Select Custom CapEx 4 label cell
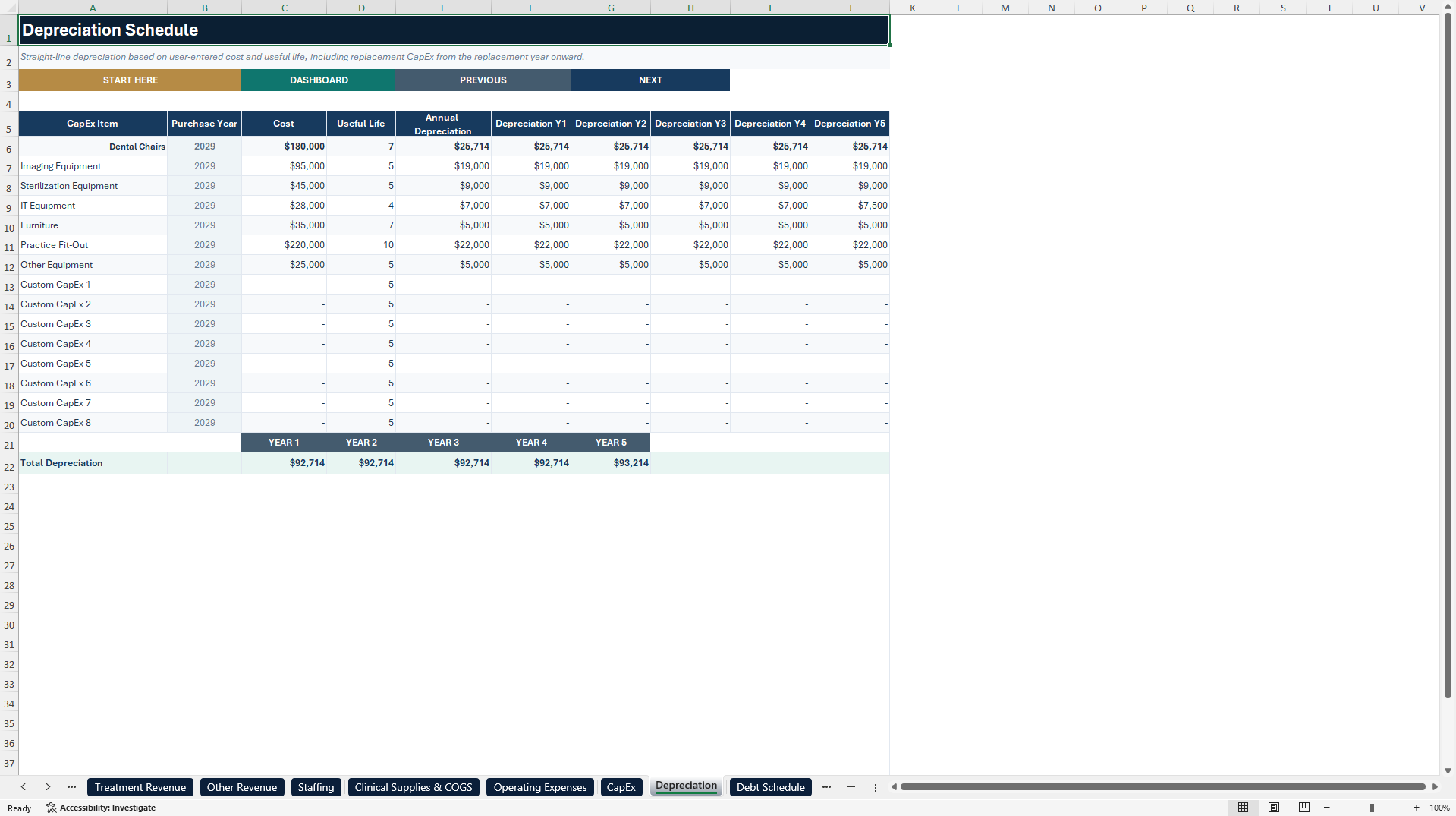Viewport: 1456px width, 816px height. [x=93, y=344]
